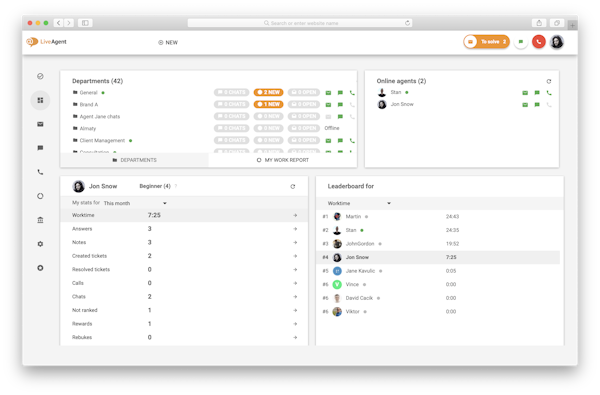Click the To solve 2 button
Image resolution: width=600 pixels, height=395 pixels.
pos(486,42)
